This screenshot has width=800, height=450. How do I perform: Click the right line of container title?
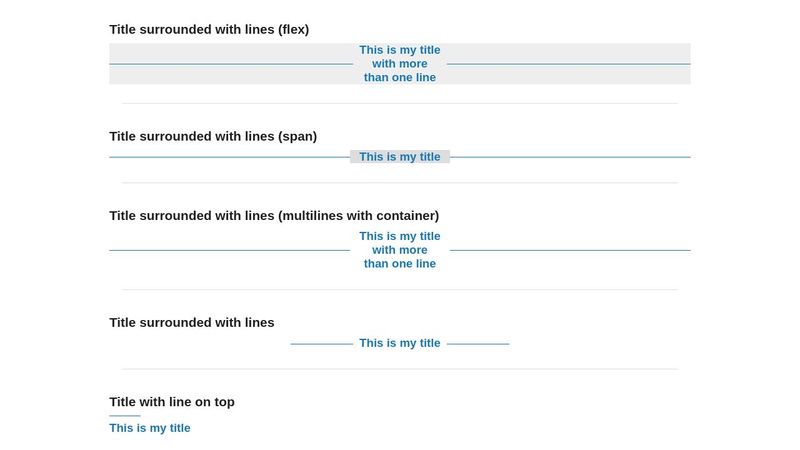[x=570, y=251]
